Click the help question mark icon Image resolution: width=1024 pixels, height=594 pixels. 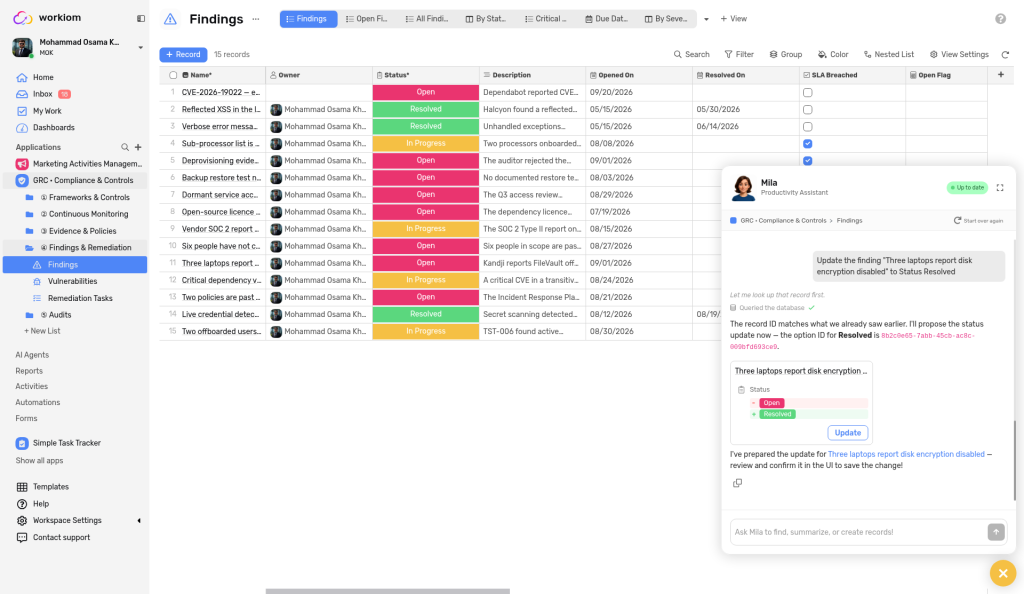click(1000, 19)
